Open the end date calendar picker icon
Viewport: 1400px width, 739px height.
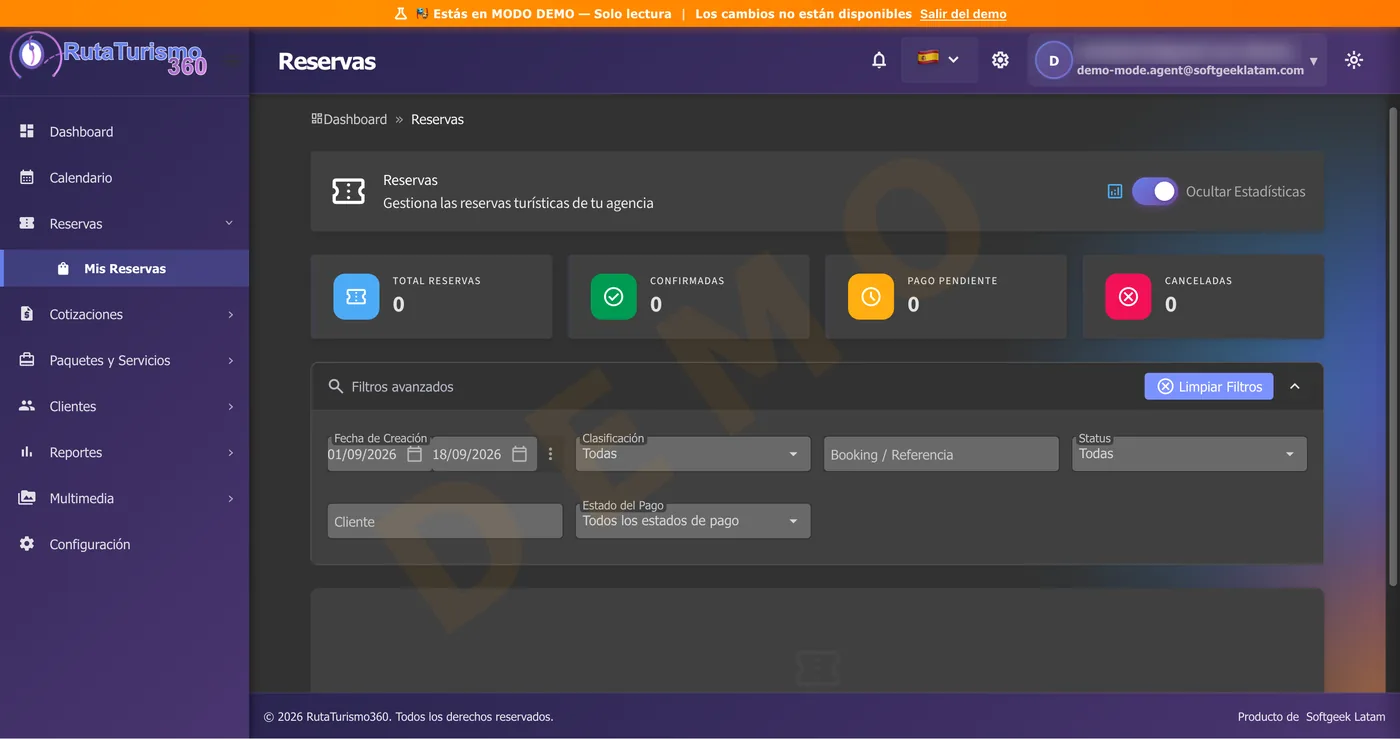click(519, 454)
